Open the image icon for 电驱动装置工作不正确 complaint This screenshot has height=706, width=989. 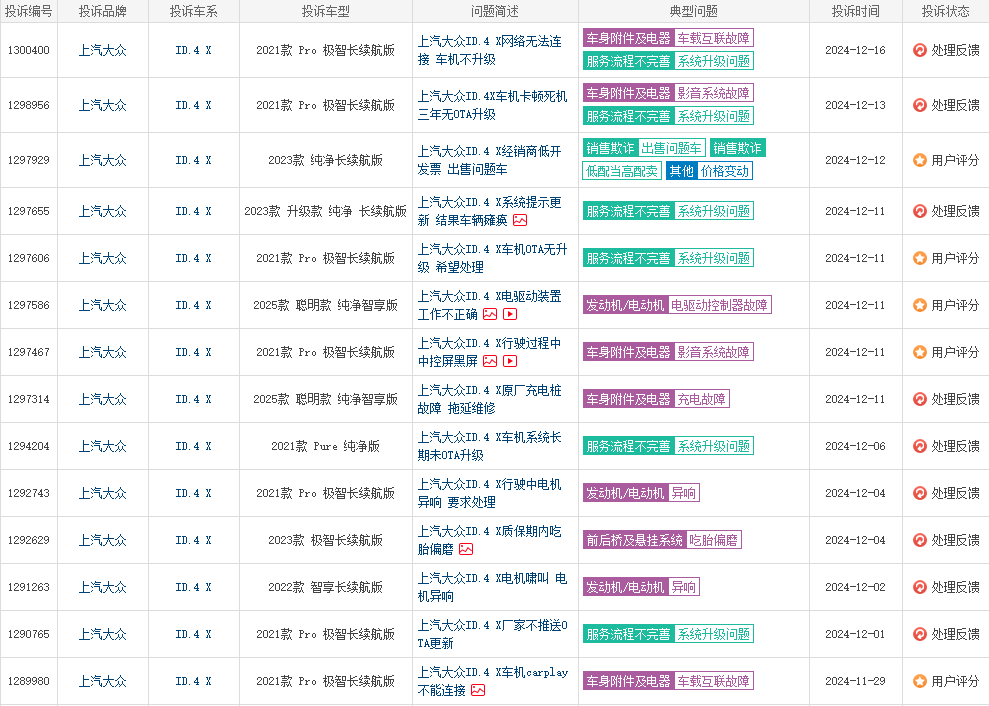(490, 314)
